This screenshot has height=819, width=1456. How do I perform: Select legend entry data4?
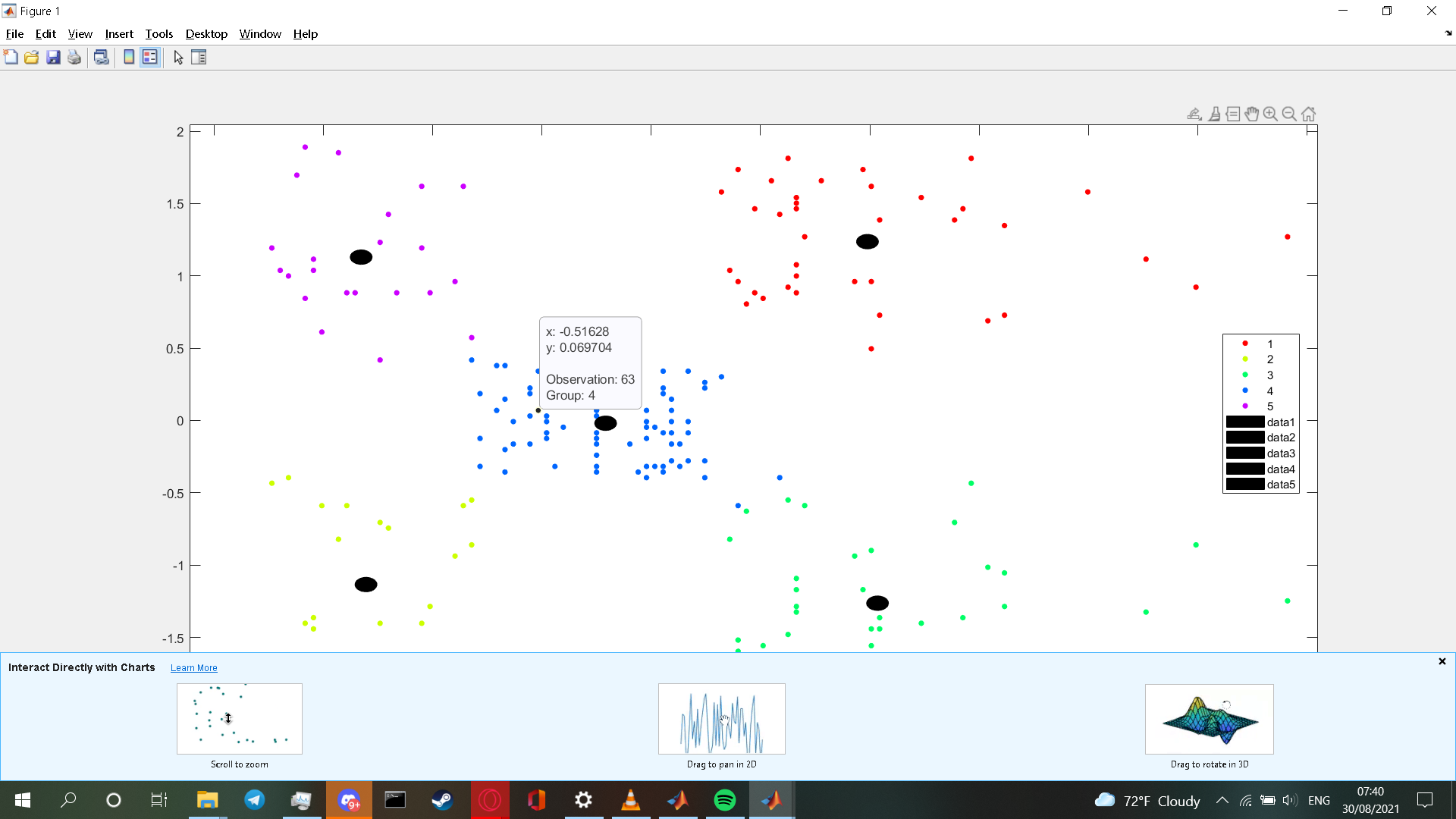click(1281, 469)
